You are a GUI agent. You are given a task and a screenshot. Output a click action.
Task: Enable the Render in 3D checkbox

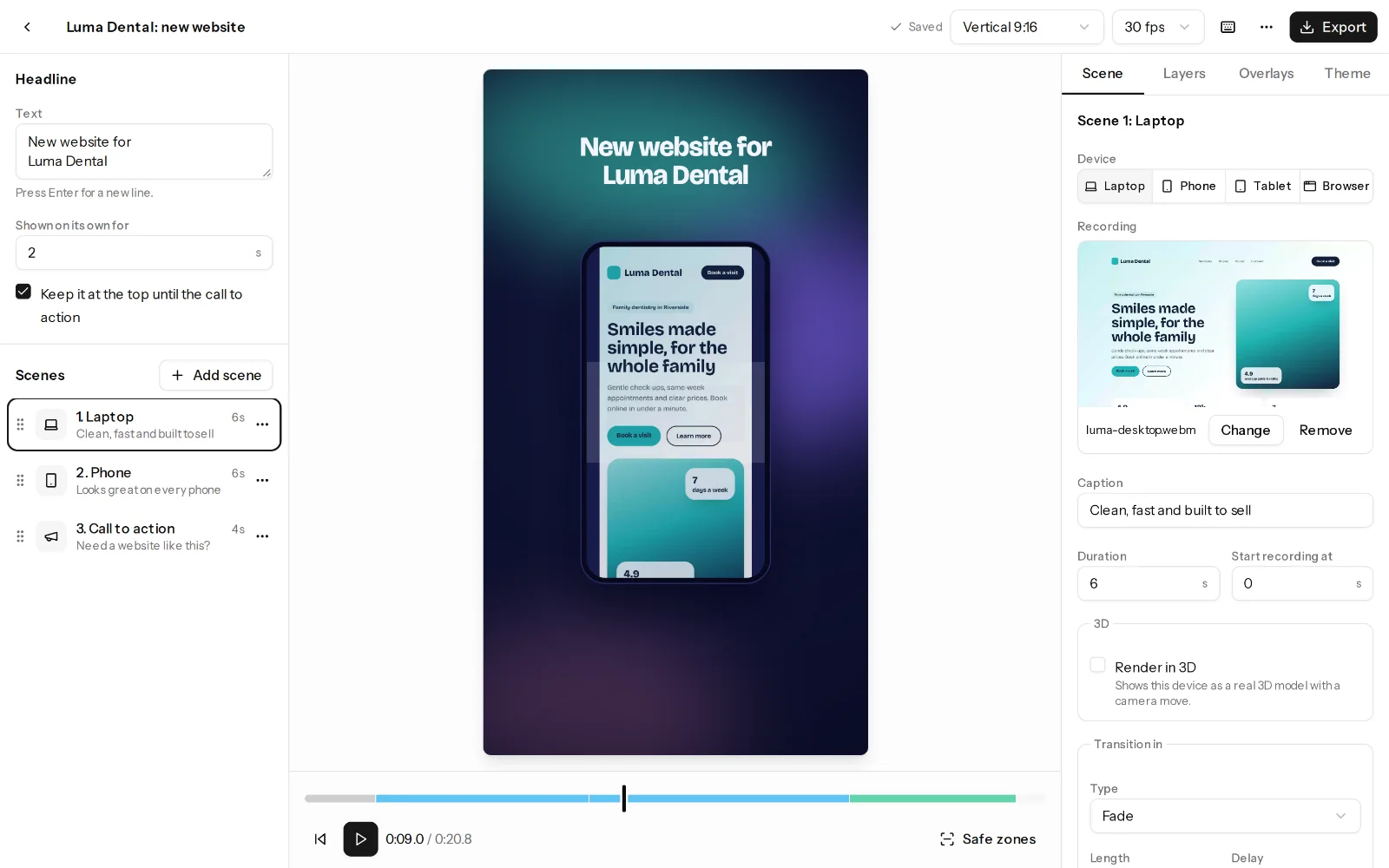pyautogui.click(x=1097, y=665)
